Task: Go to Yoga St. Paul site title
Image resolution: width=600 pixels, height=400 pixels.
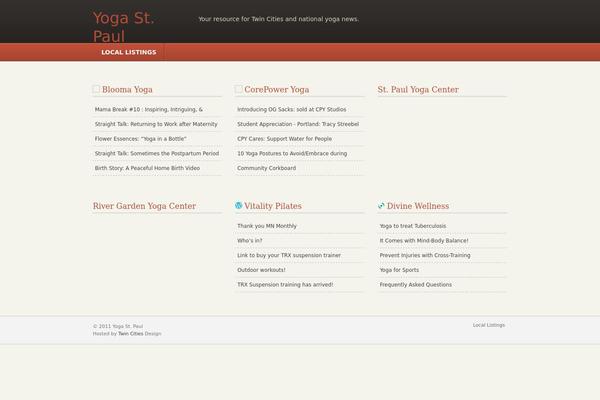Action: pyautogui.click(x=123, y=27)
